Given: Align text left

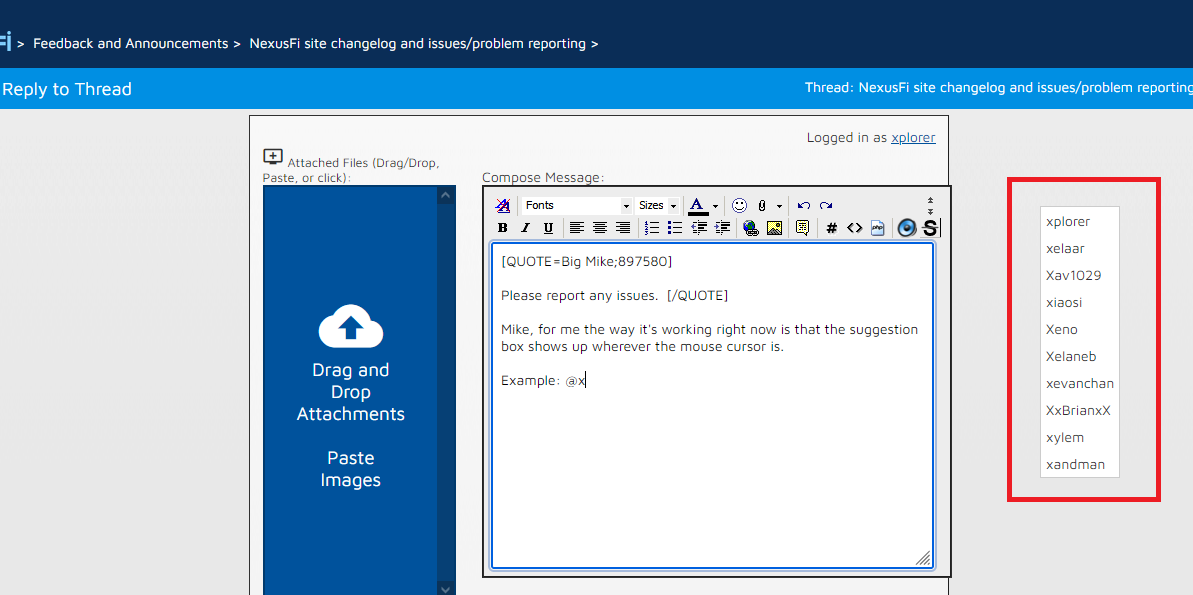Looking at the screenshot, I should (577, 228).
